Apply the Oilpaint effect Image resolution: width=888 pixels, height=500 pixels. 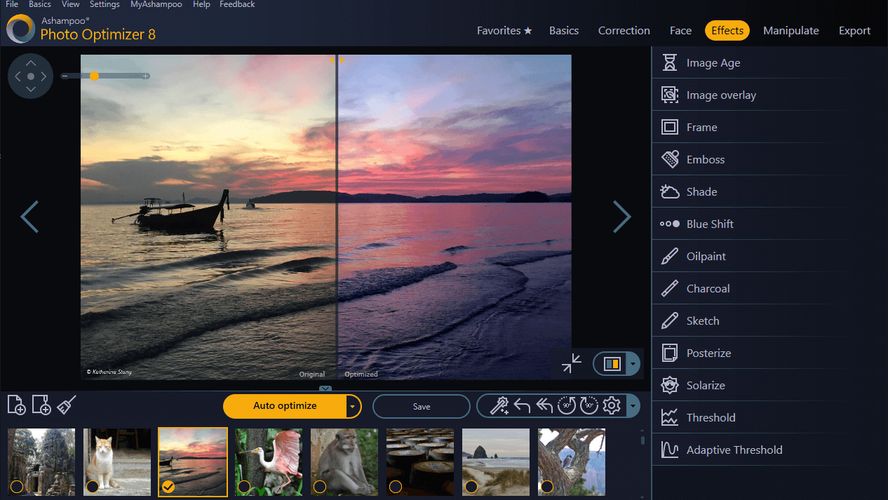[705, 256]
